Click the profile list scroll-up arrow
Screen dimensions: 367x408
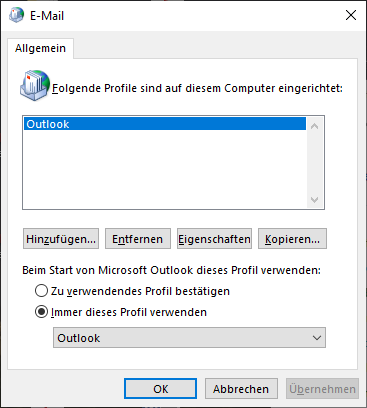pyautogui.click(x=314, y=126)
